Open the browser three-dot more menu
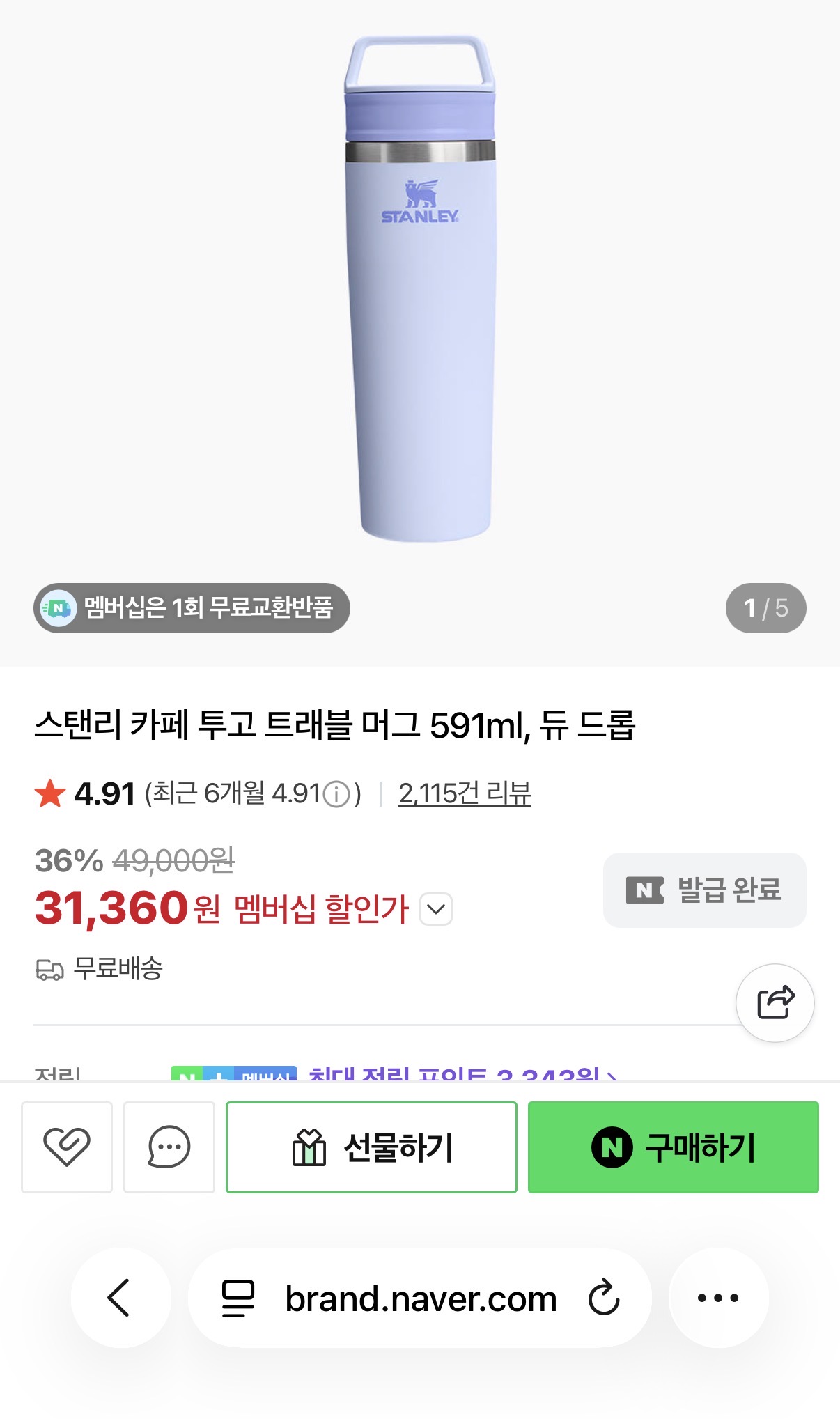 (x=718, y=1298)
